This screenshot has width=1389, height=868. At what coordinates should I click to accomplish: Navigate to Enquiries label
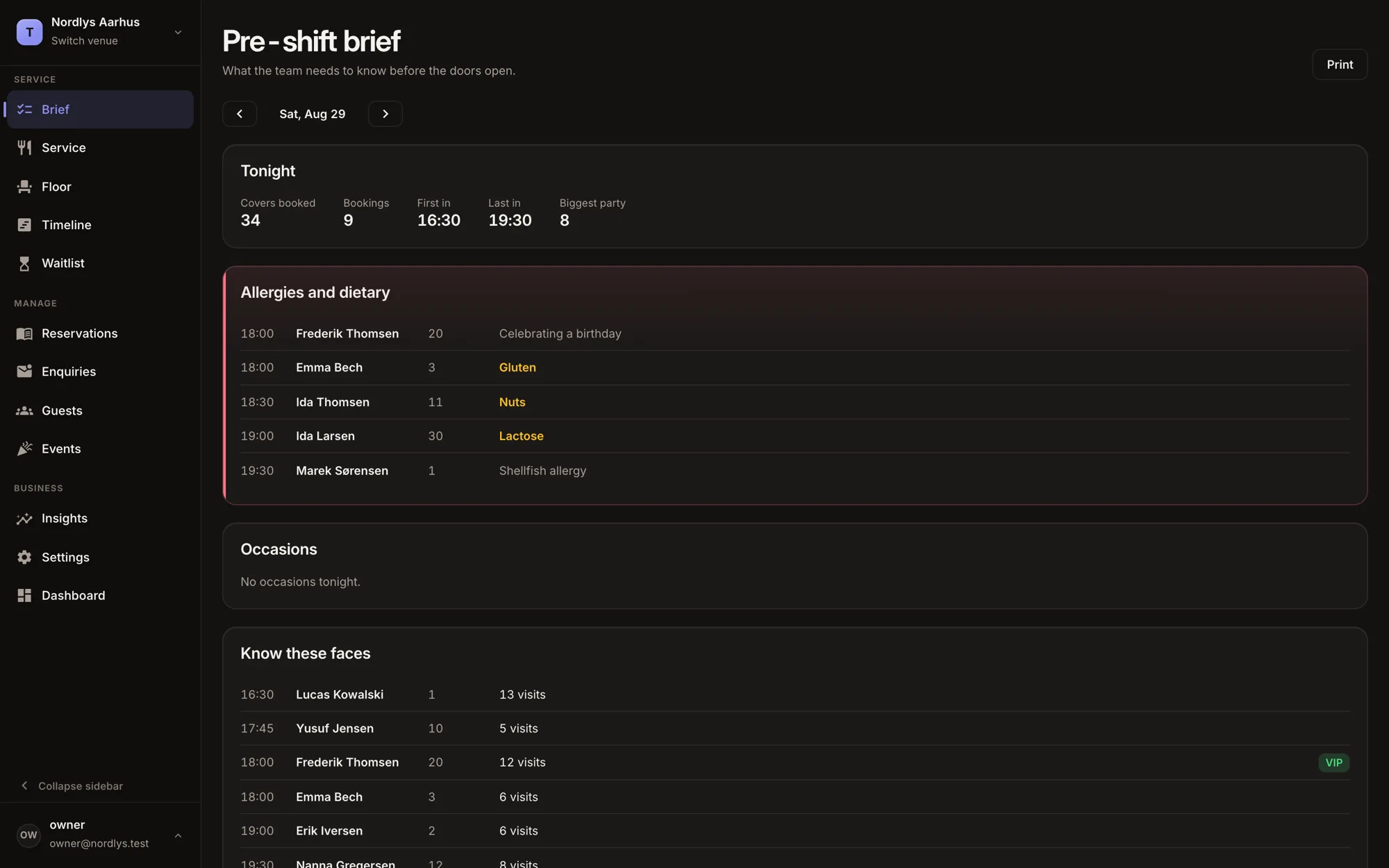pos(69,372)
